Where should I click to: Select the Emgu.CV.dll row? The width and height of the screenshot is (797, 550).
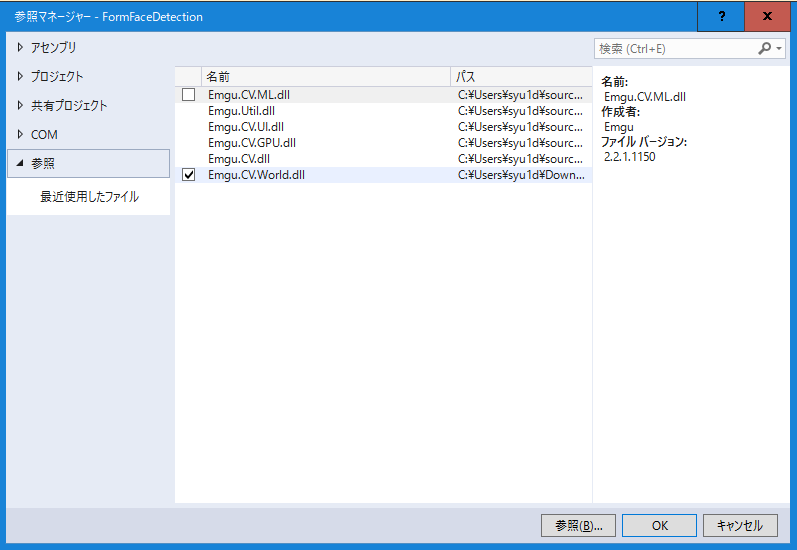(x=383, y=159)
